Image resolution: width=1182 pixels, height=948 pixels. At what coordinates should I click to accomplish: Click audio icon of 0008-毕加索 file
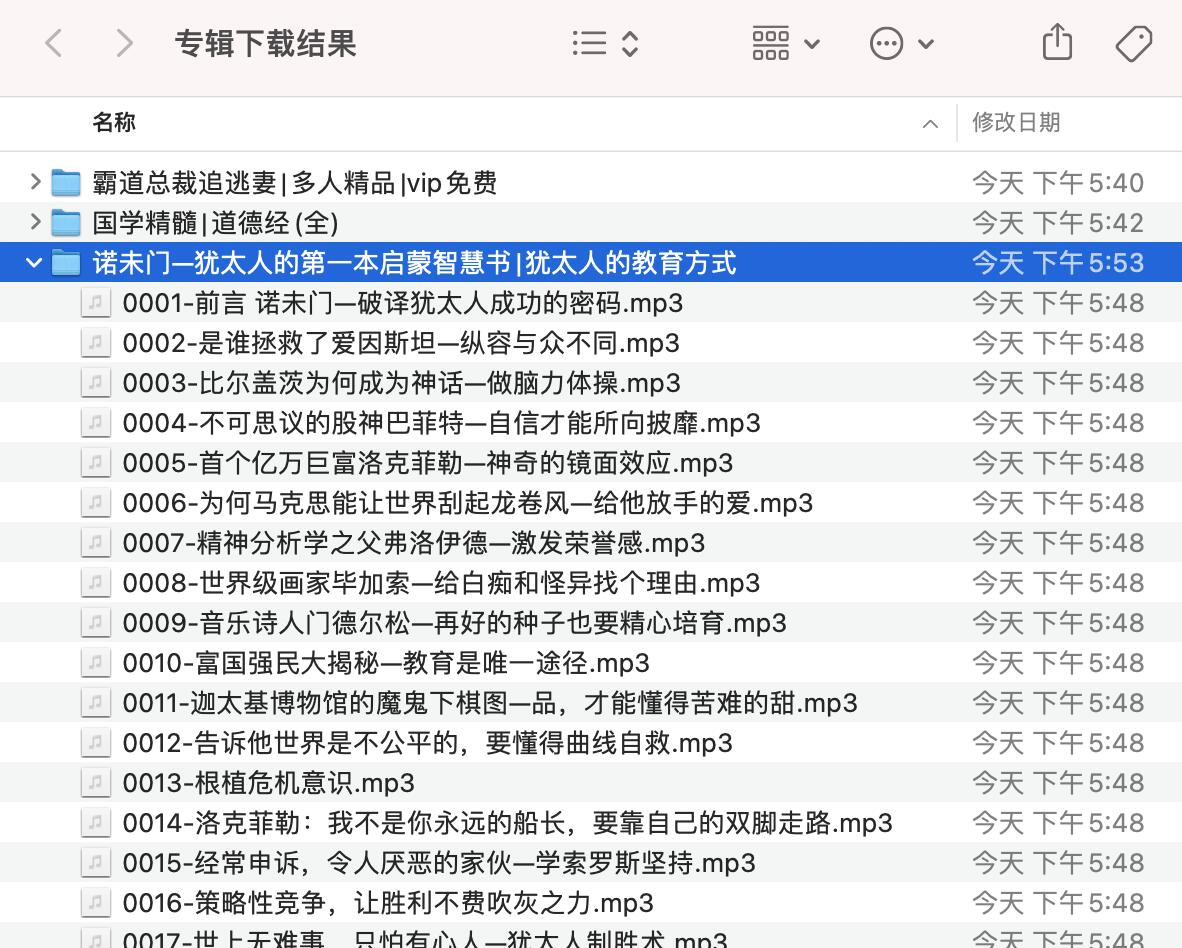[x=96, y=582]
